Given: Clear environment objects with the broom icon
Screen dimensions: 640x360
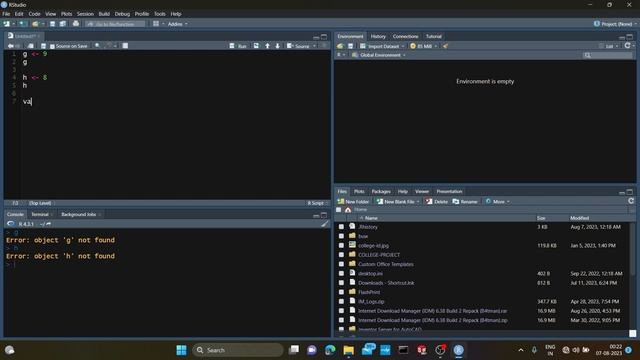Looking at the screenshot, I should point(445,46).
